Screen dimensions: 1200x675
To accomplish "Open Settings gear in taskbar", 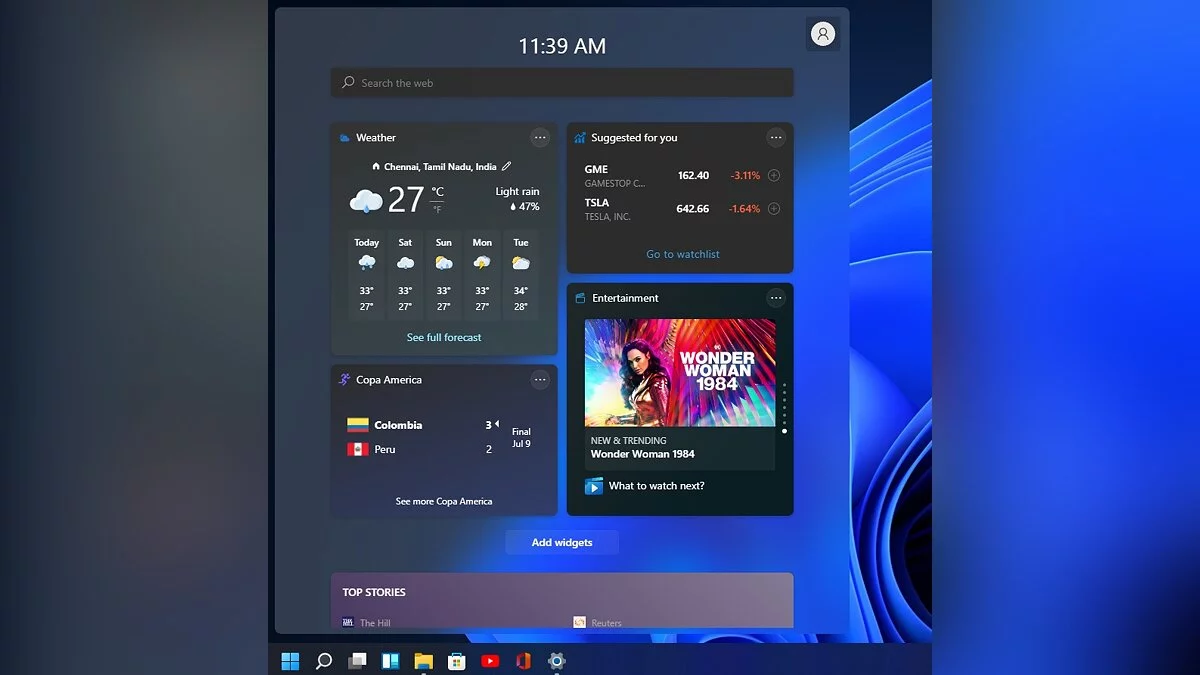I will pyautogui.click(x=557, y=661).
